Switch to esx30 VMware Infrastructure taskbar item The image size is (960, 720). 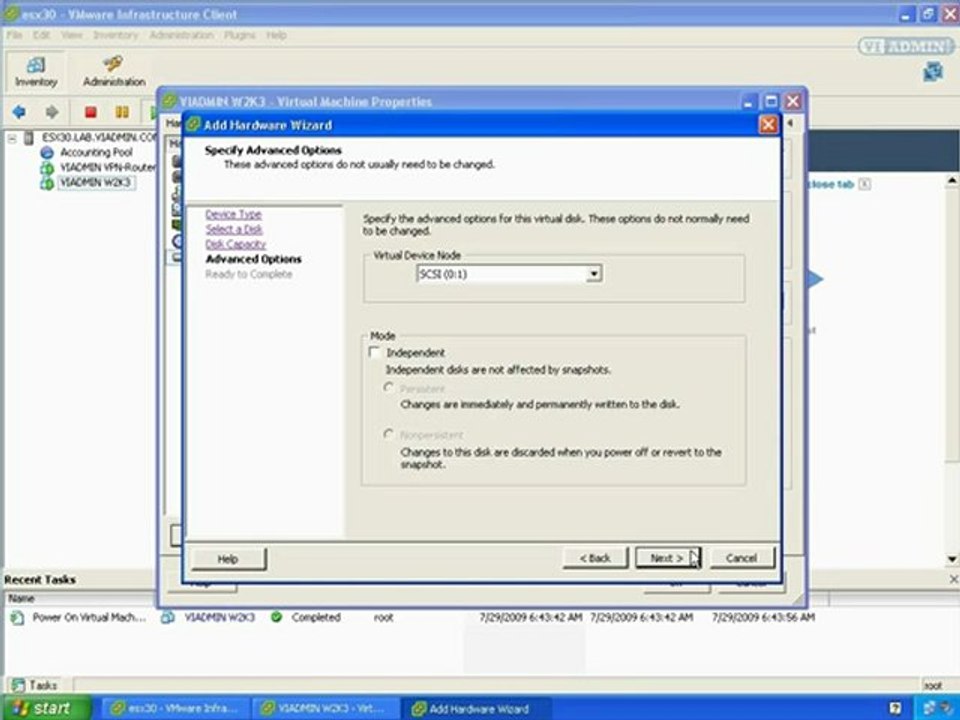176,708
